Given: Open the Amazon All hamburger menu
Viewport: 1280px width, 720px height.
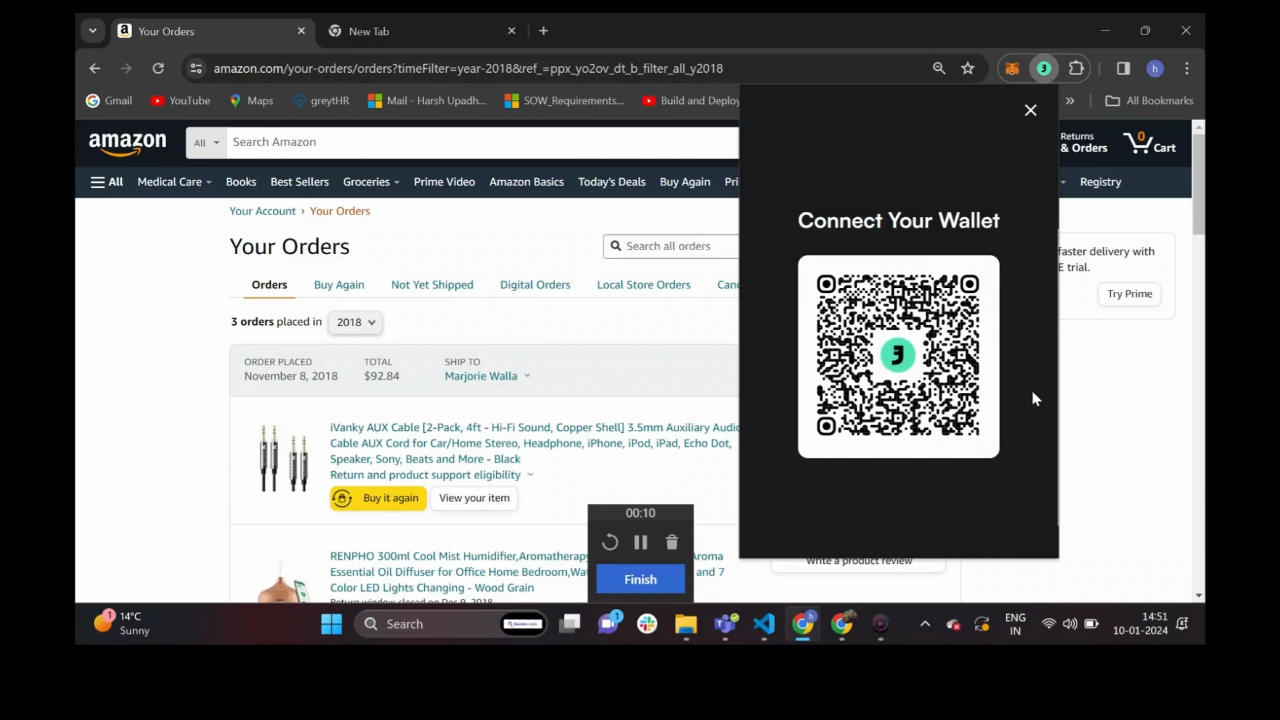Looking at the screenshot, I should (x=107, y=182).
